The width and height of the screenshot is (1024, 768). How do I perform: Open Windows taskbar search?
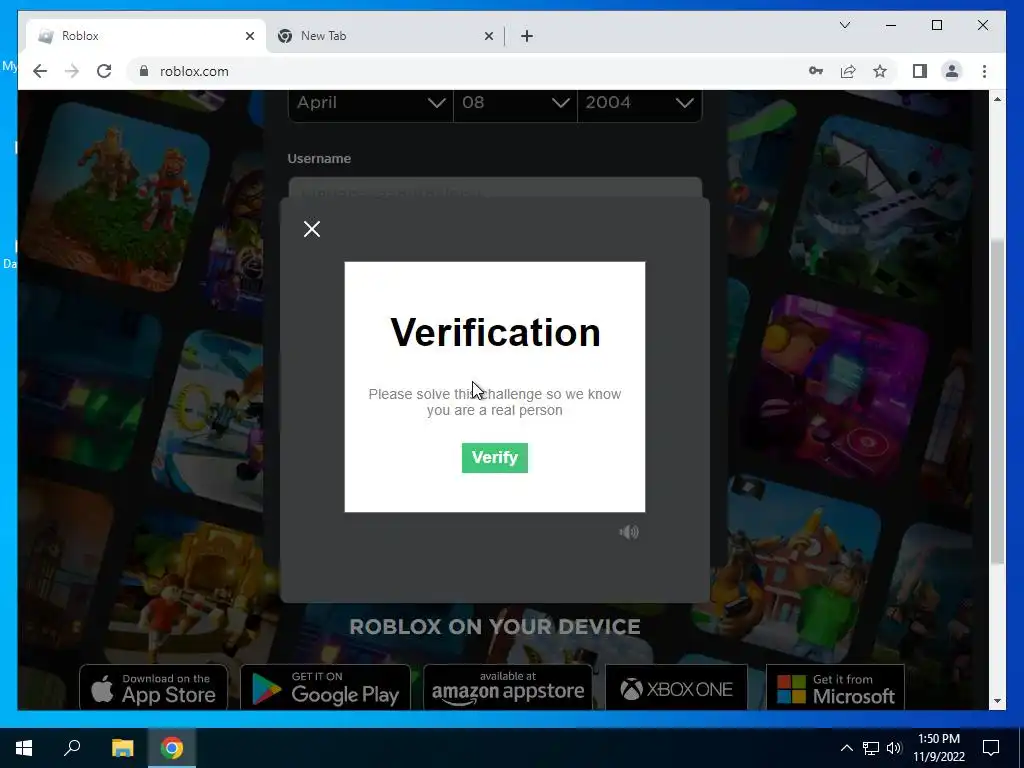click(72, 748)
